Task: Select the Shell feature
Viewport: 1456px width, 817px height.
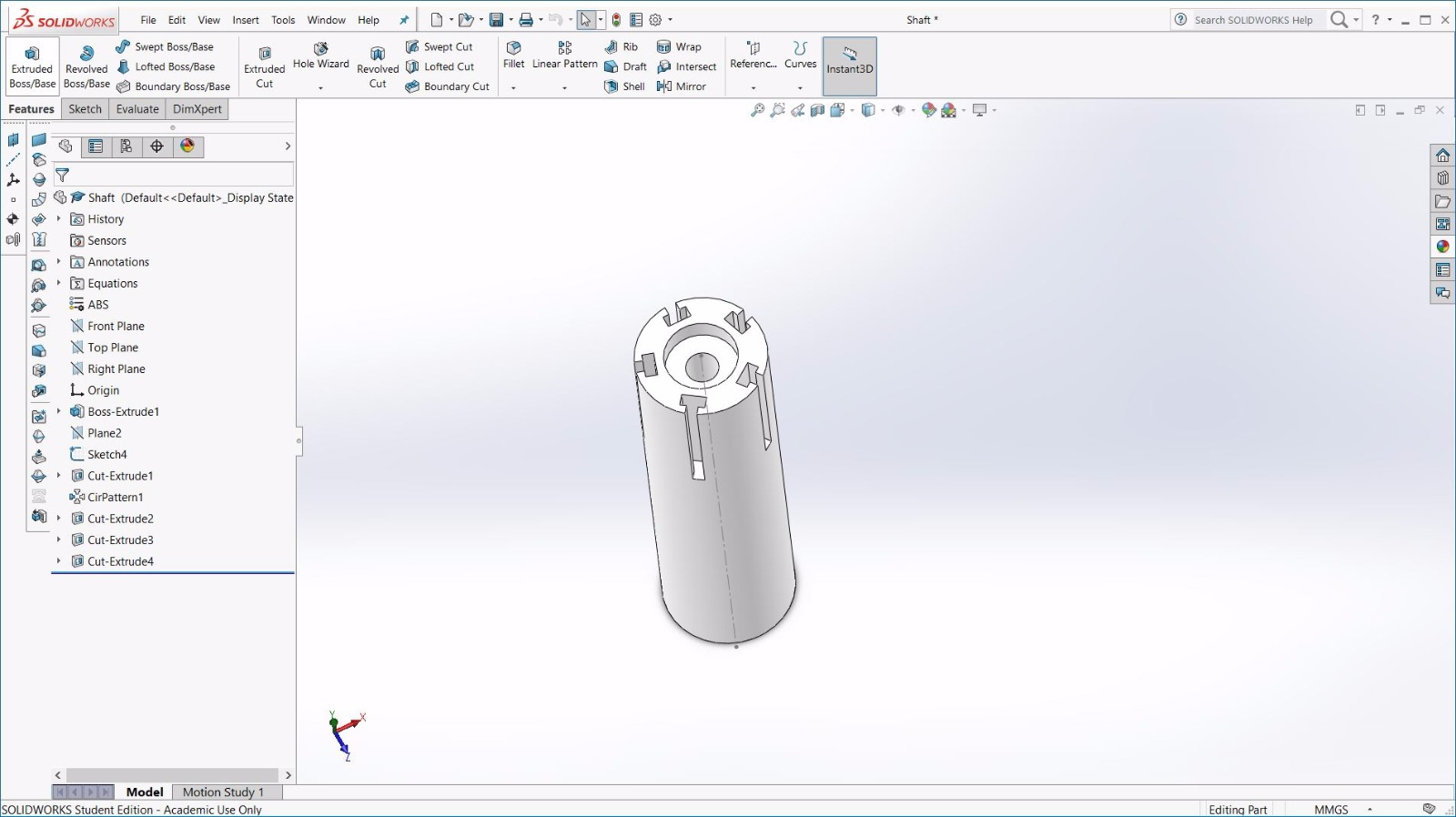Action: 624,86
